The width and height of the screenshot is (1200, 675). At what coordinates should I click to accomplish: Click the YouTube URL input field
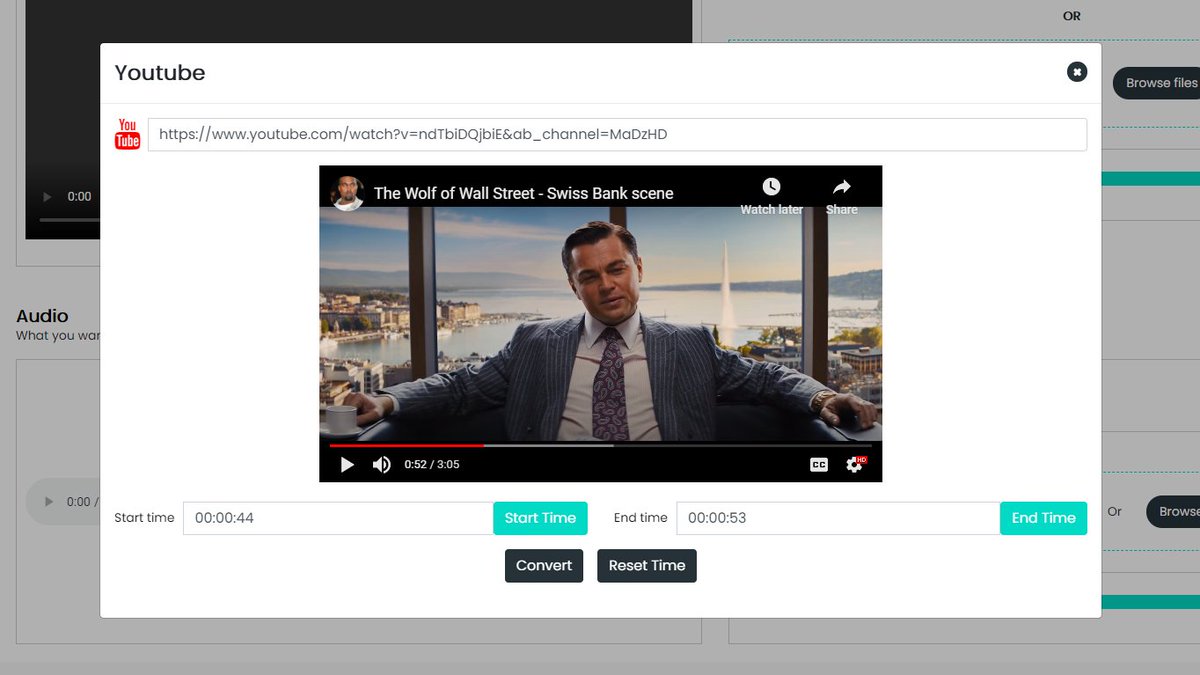[617, 134]
